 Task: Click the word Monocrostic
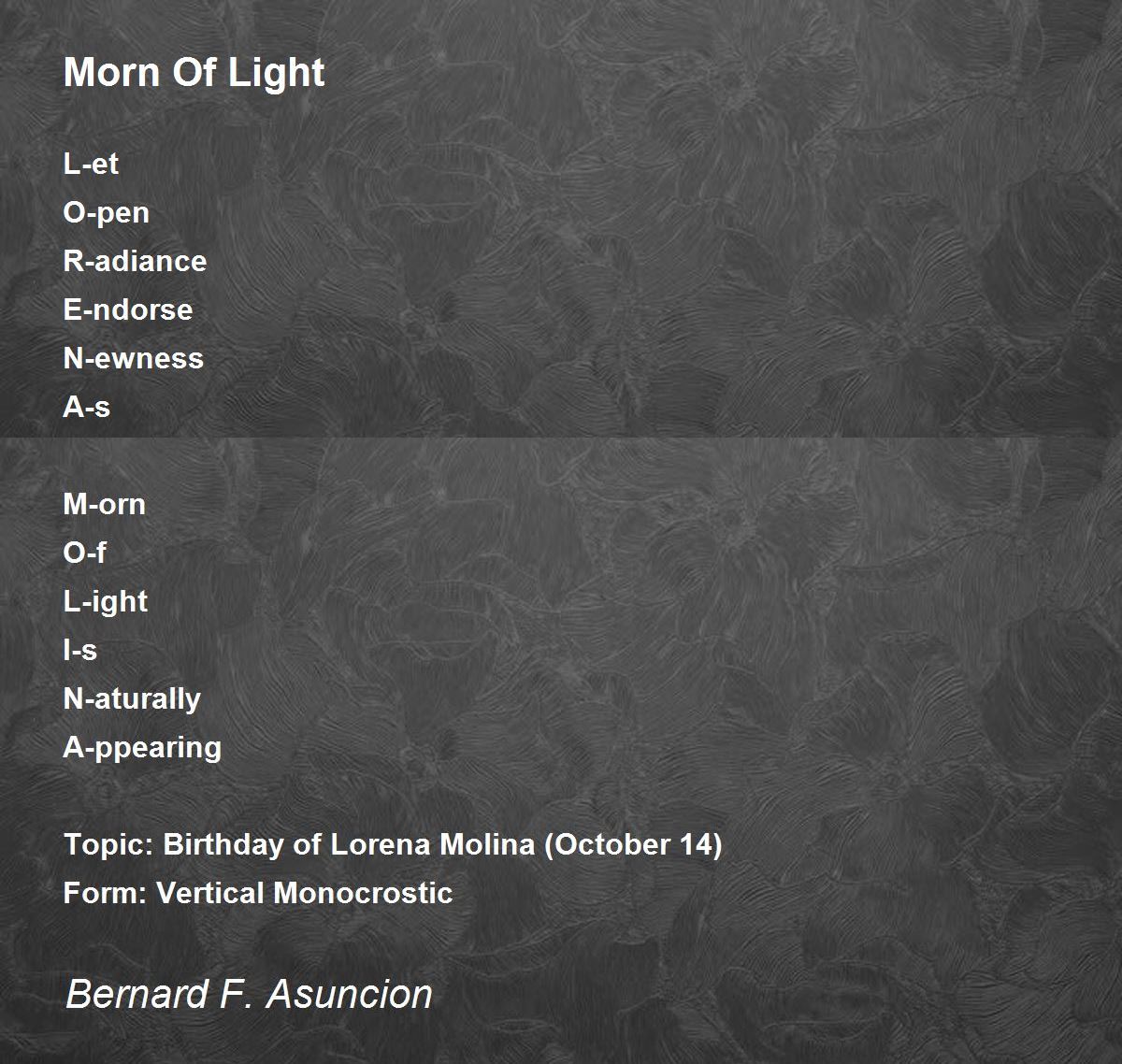(363, 893)
